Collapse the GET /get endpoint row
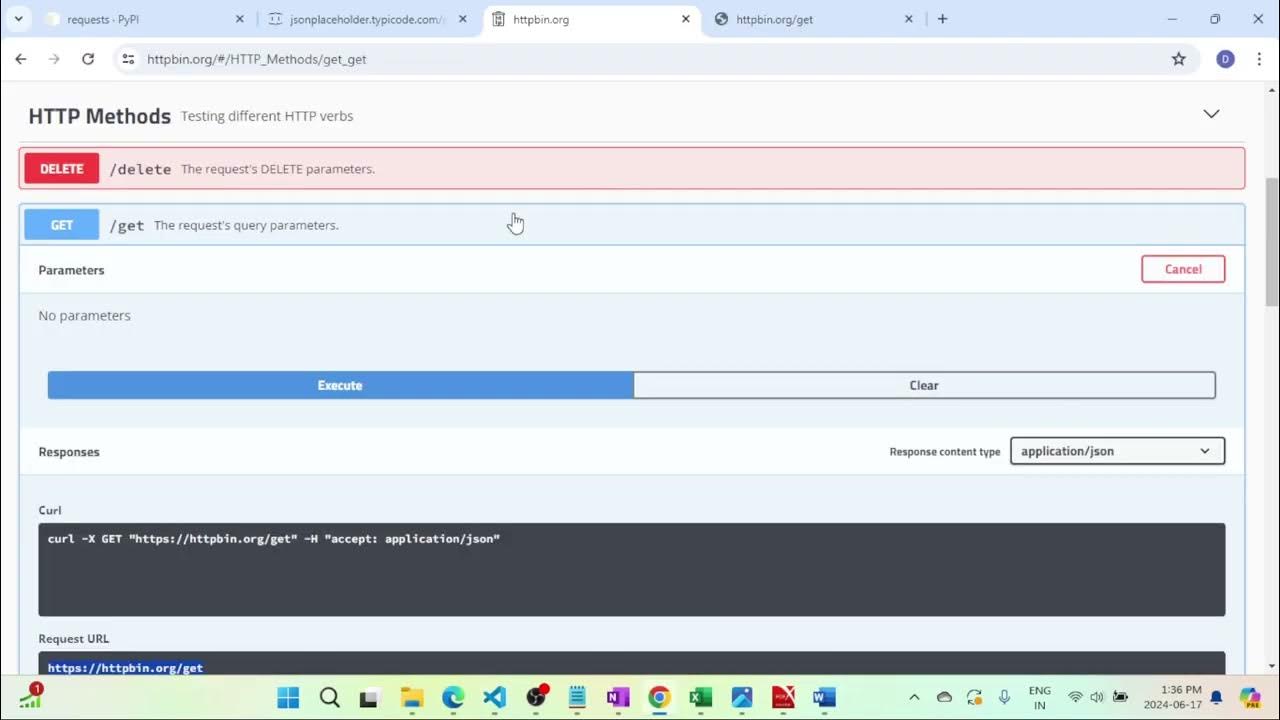Image resolution: width=1280 pixels, height=720 pixels. tap(632, 225)
